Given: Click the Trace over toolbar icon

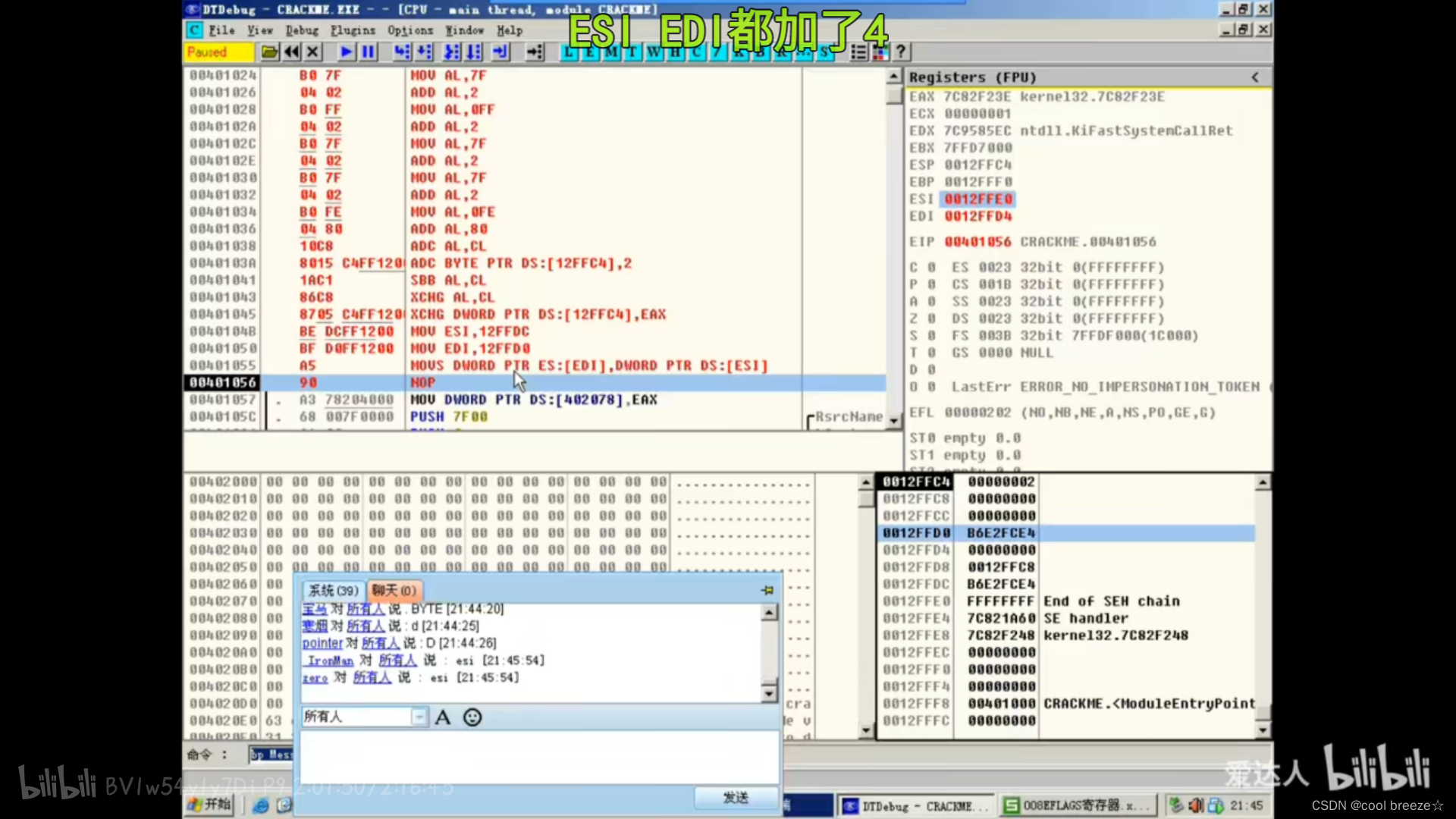Looking at the screenshot, I should pyautogui.click(x=474, y=52).
